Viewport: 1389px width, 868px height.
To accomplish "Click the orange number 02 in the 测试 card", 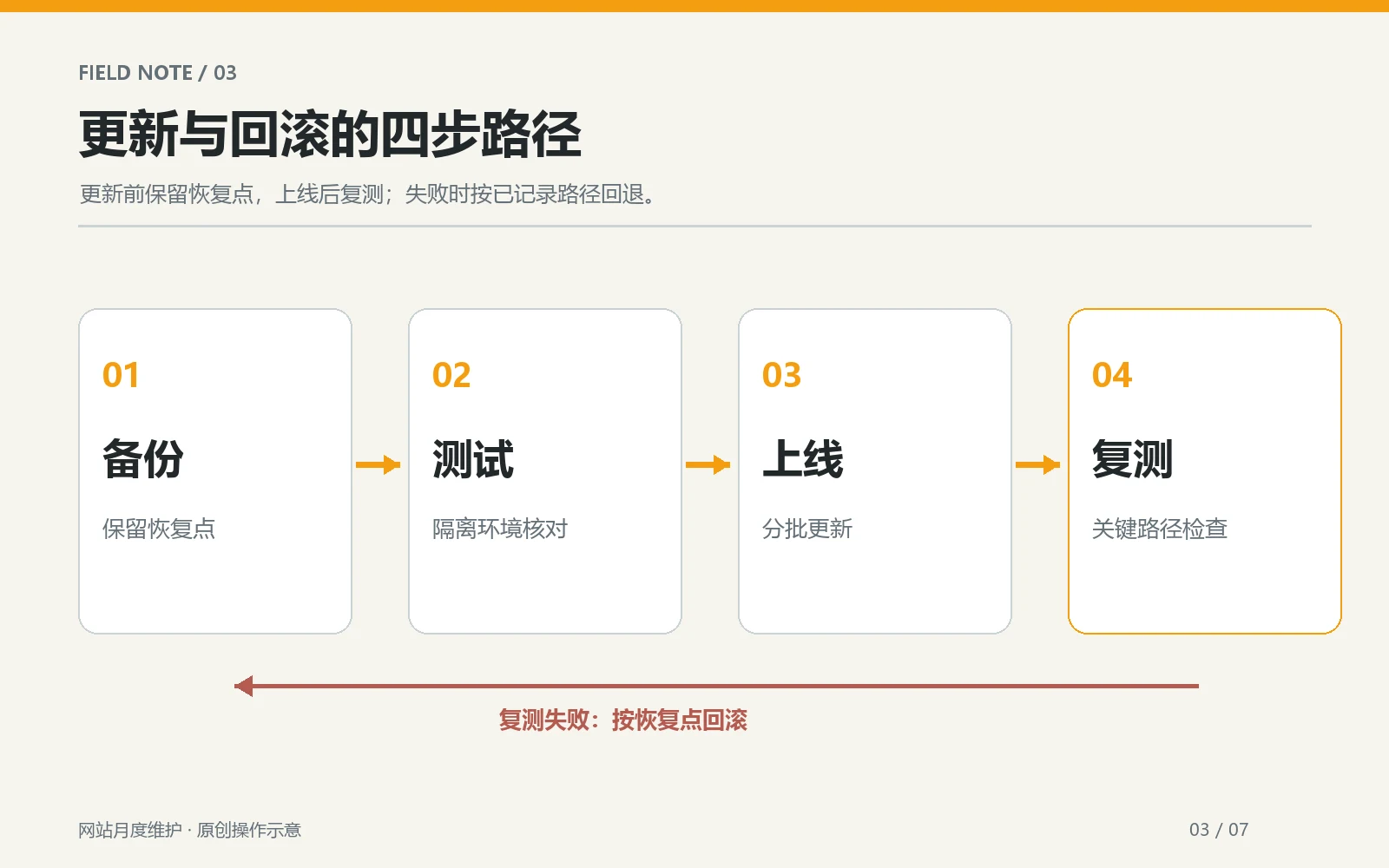I will [451, 375].
